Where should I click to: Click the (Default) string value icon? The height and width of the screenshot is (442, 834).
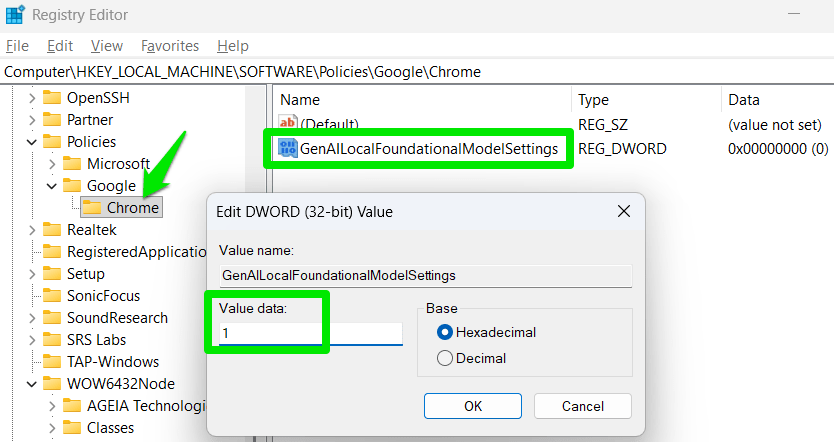tap(288, 123)
